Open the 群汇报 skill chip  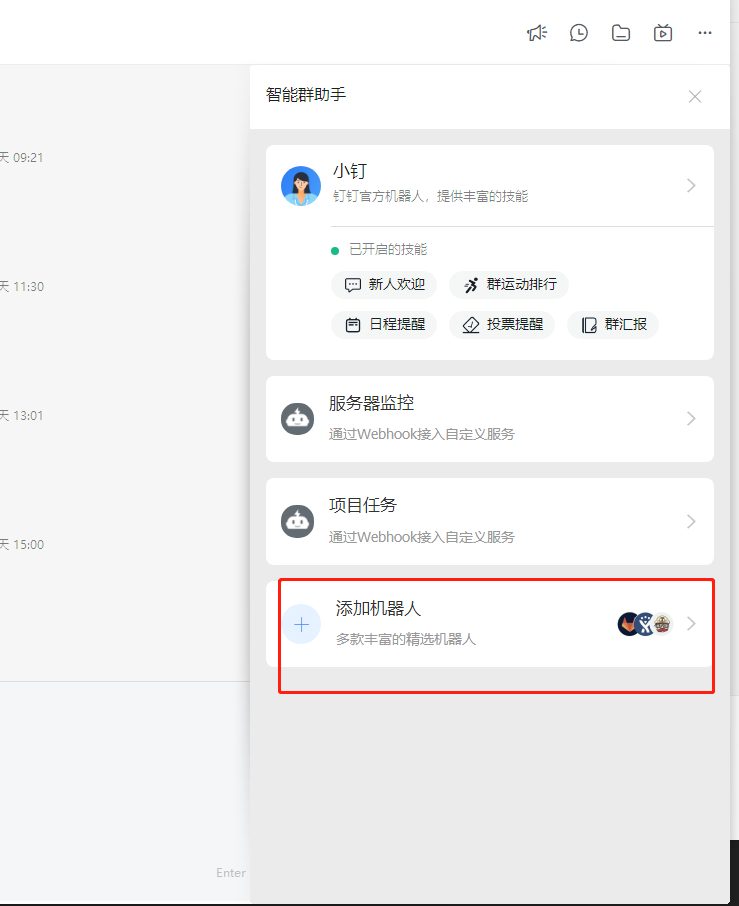coord(613,325)
